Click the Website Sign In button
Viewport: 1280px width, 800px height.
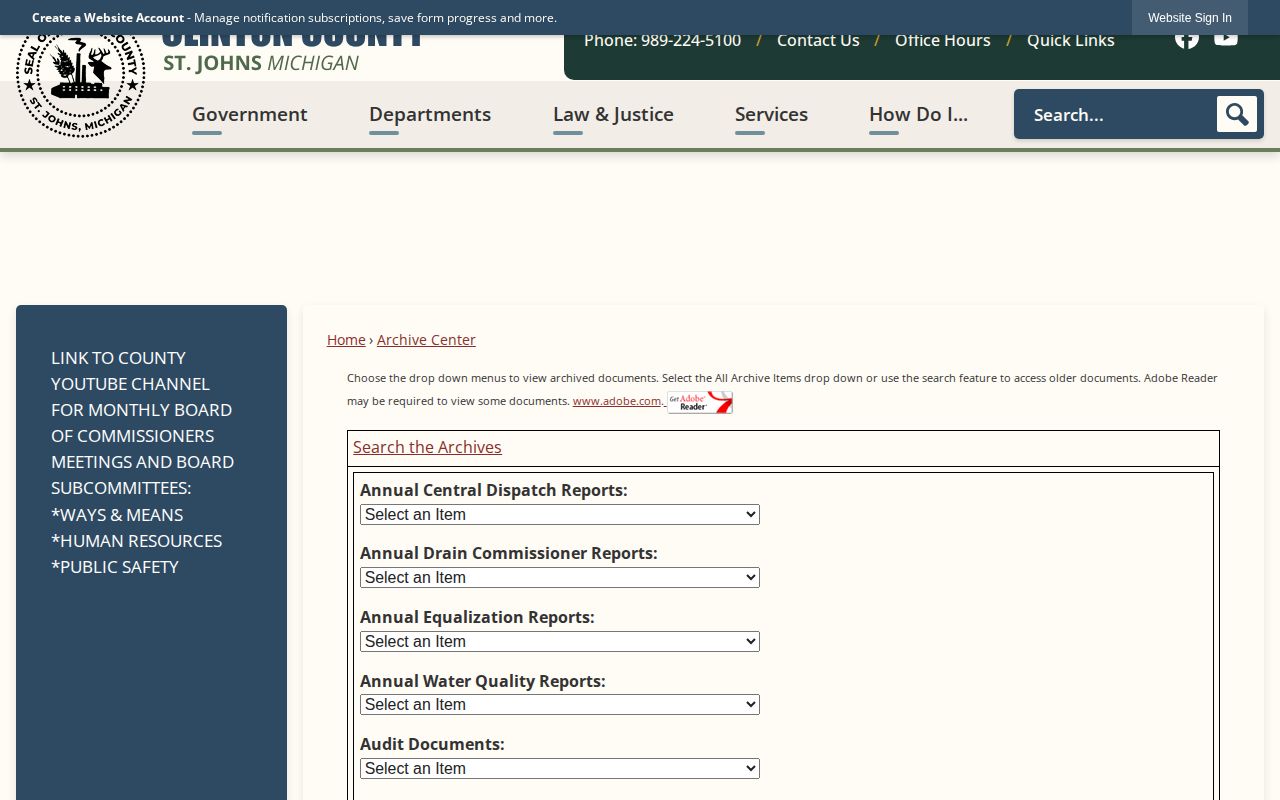[x=1190, y=18]
